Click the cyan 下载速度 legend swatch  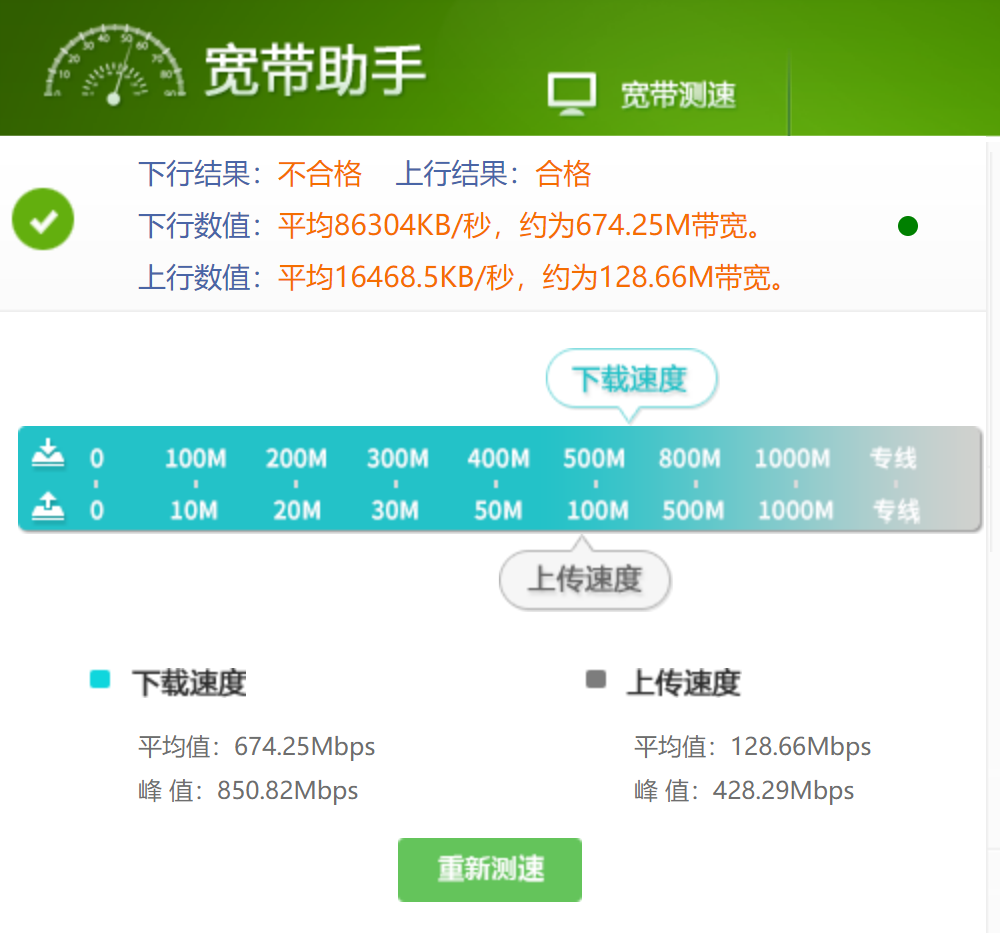100,679
